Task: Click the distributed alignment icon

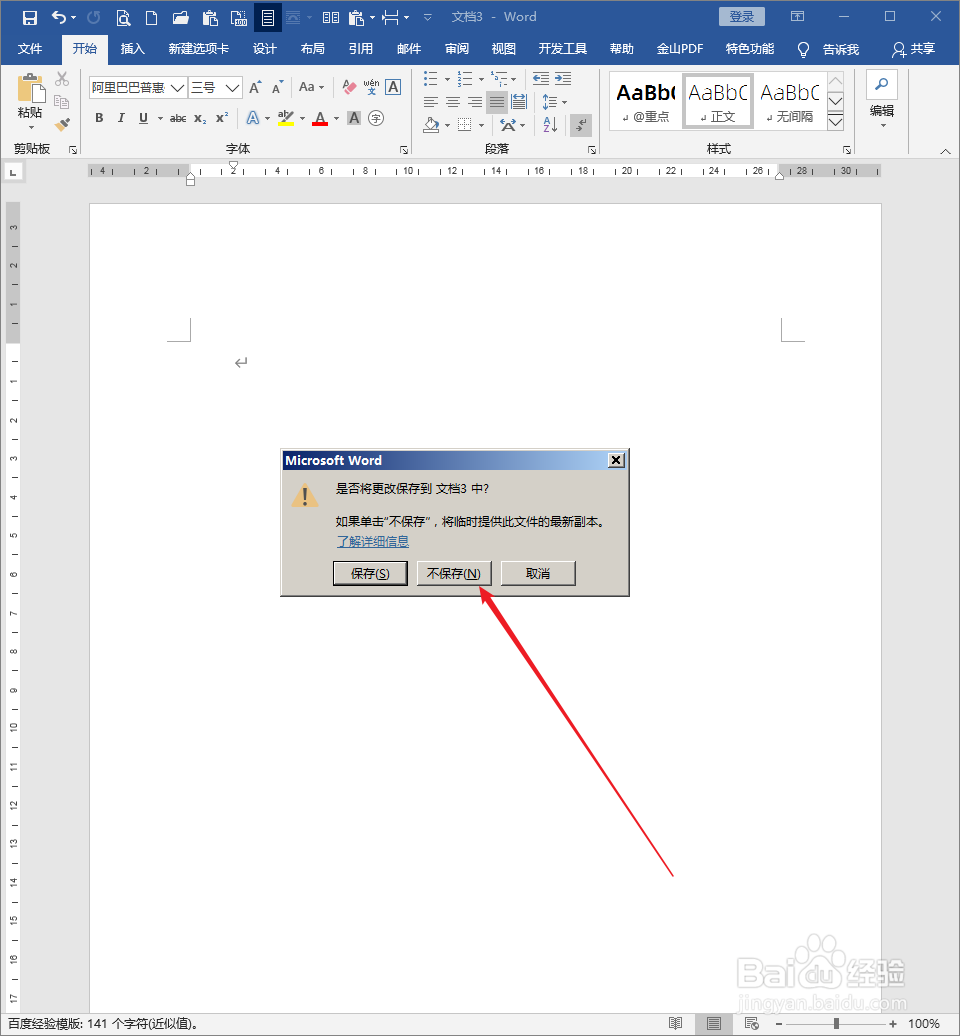Action: point(519,102)
